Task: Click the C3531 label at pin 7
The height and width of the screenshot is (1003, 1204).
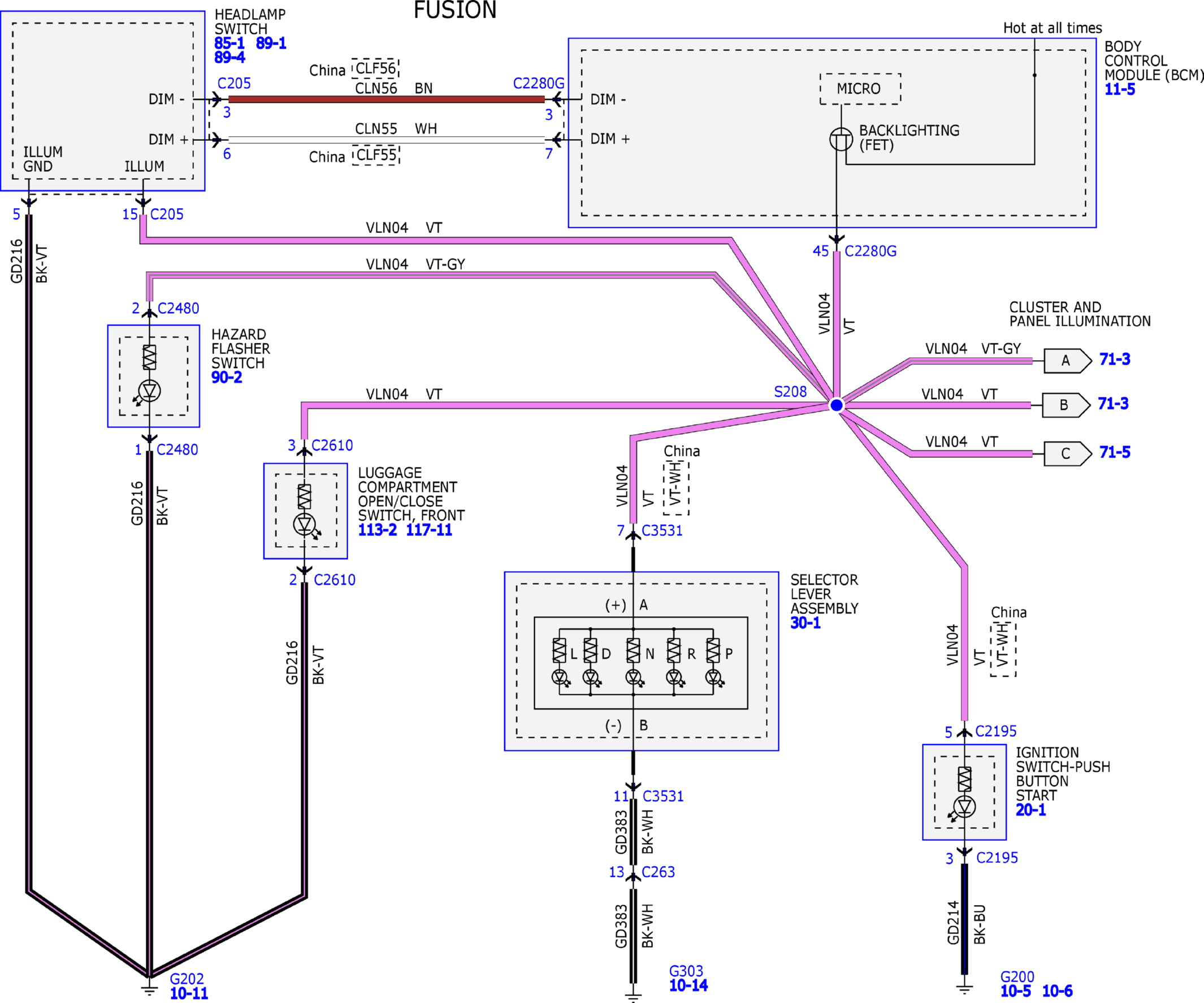Action: [662, 530]
